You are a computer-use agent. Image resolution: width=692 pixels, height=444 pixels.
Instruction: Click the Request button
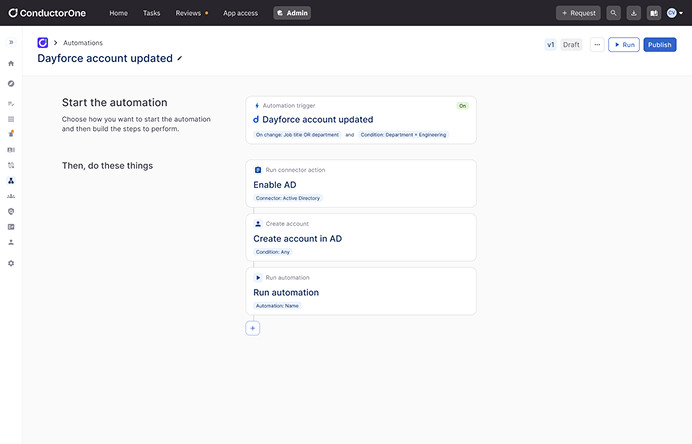[x=578, y=13]
